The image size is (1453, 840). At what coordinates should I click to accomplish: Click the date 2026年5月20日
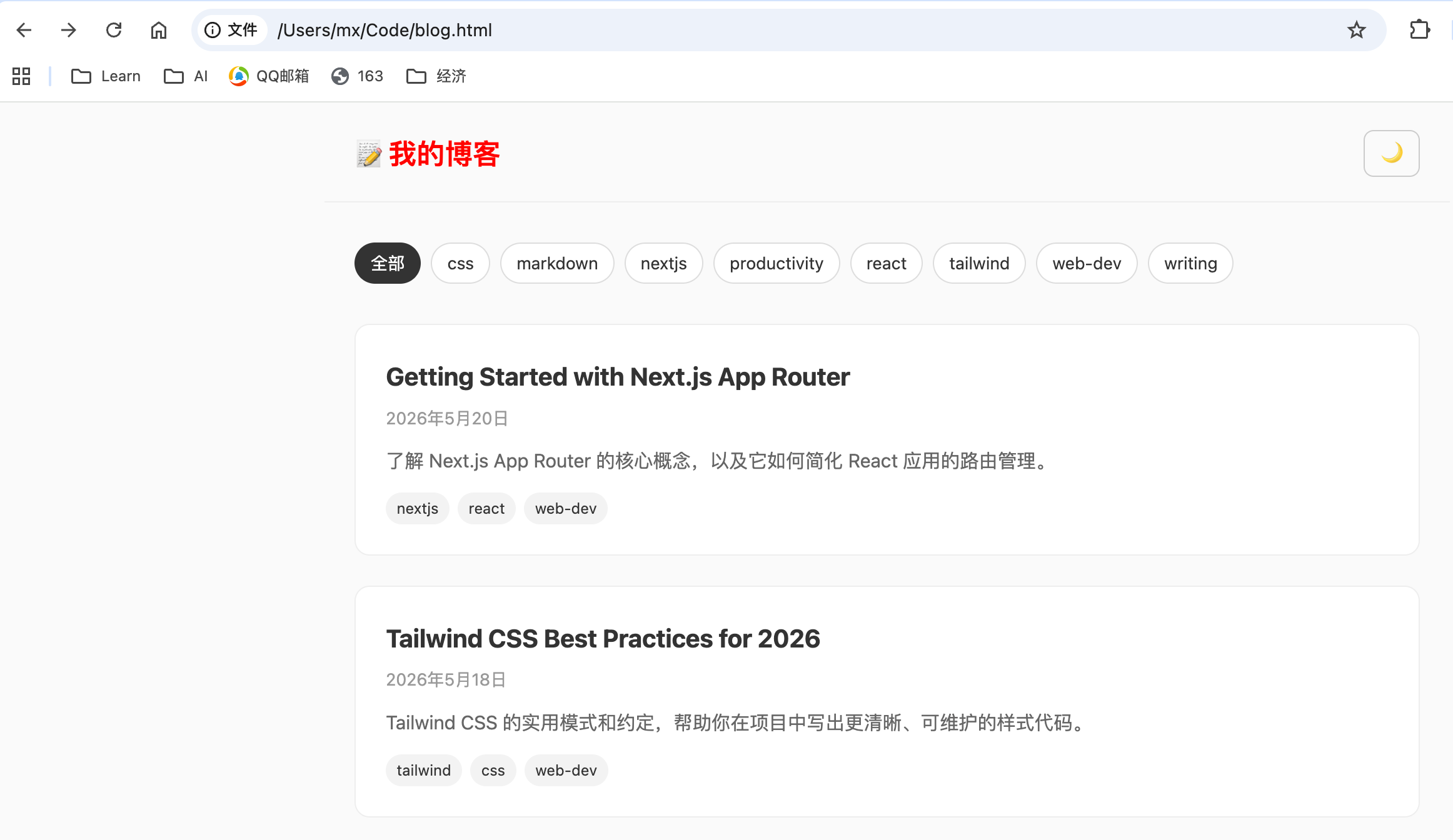tap(447, 418)
